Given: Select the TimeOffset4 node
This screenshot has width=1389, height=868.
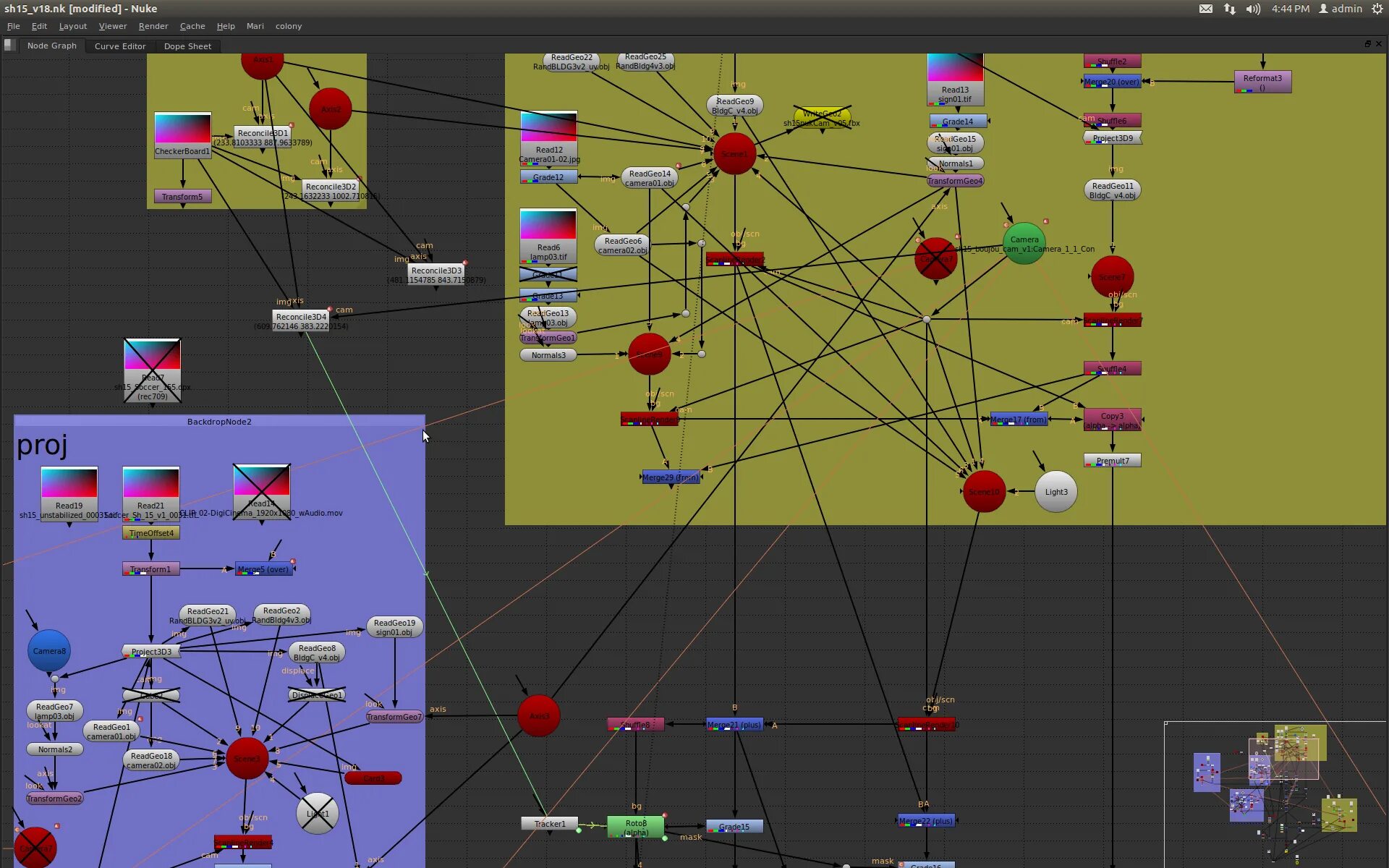Looking at the screenshot, I should tap(151, 532).
